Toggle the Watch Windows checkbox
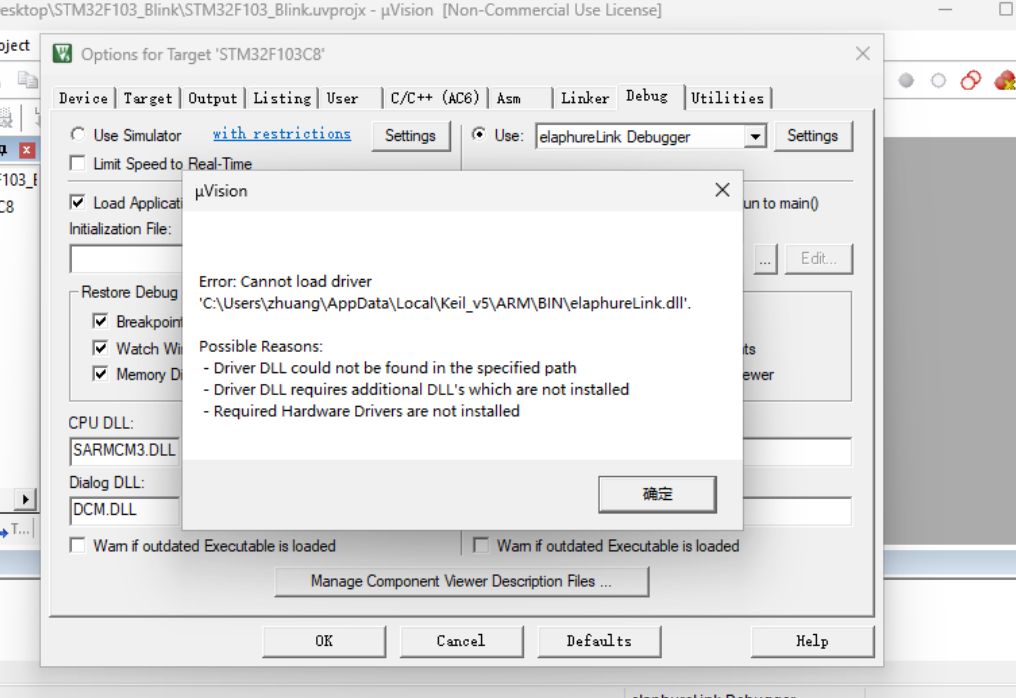The image size is (1016, 698). tap(100, 348)
